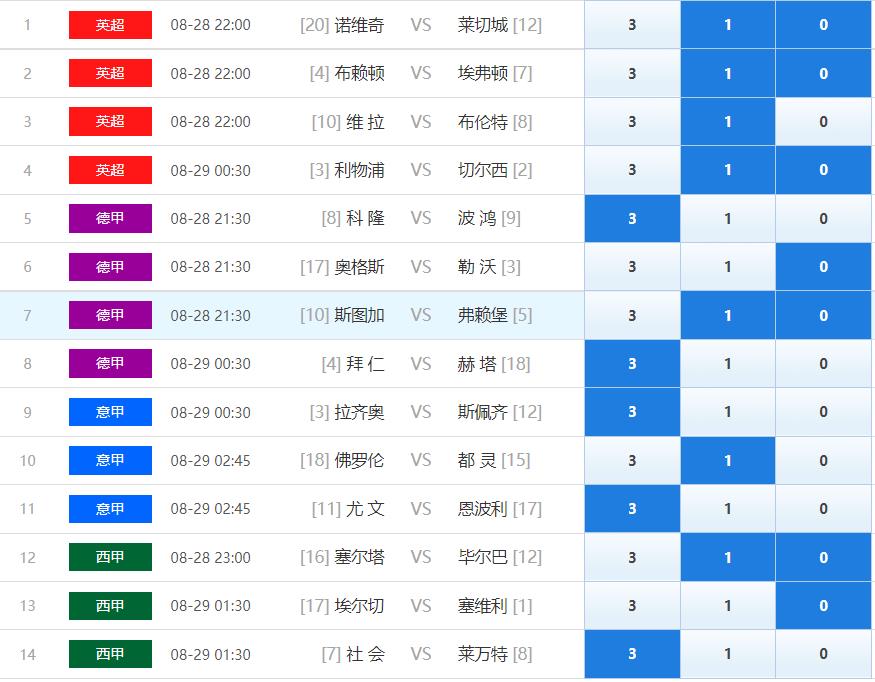Screen dimensions: 875x682
Task: Click 意甲 tag beside 拉齐奥 match
Action: coord(110,412)
